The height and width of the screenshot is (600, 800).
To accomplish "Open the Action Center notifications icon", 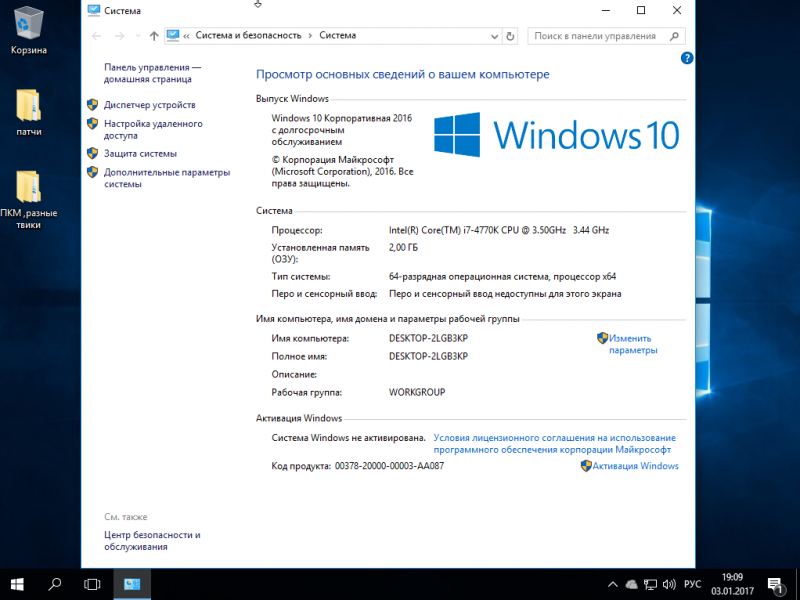I will pos(775,585).
